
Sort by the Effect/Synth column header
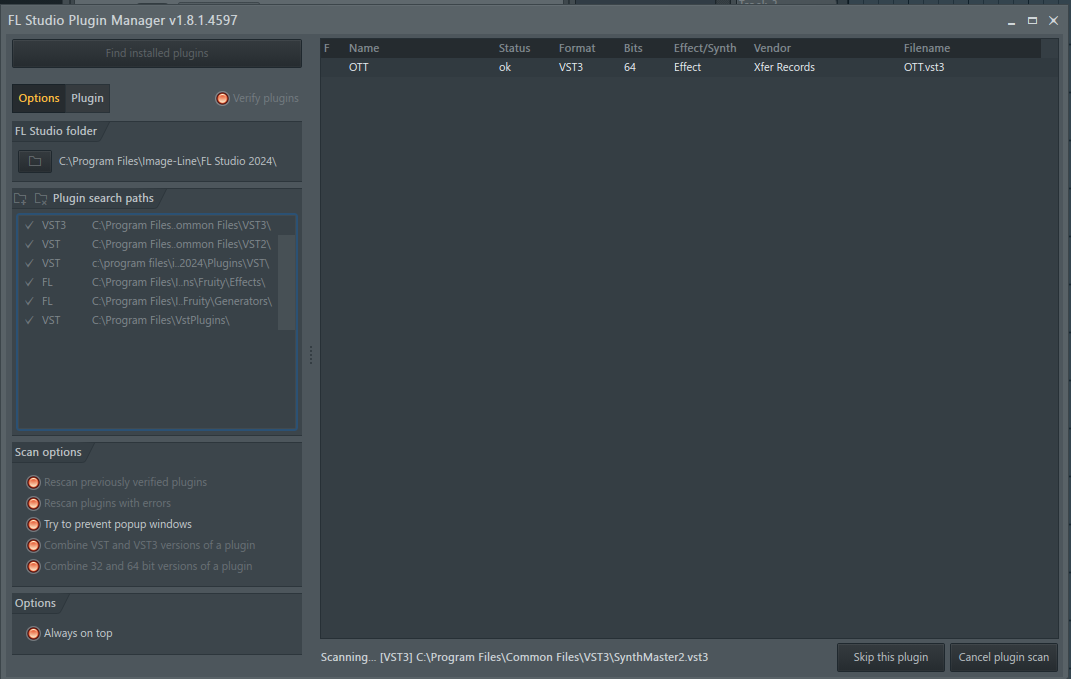[705, 48]
